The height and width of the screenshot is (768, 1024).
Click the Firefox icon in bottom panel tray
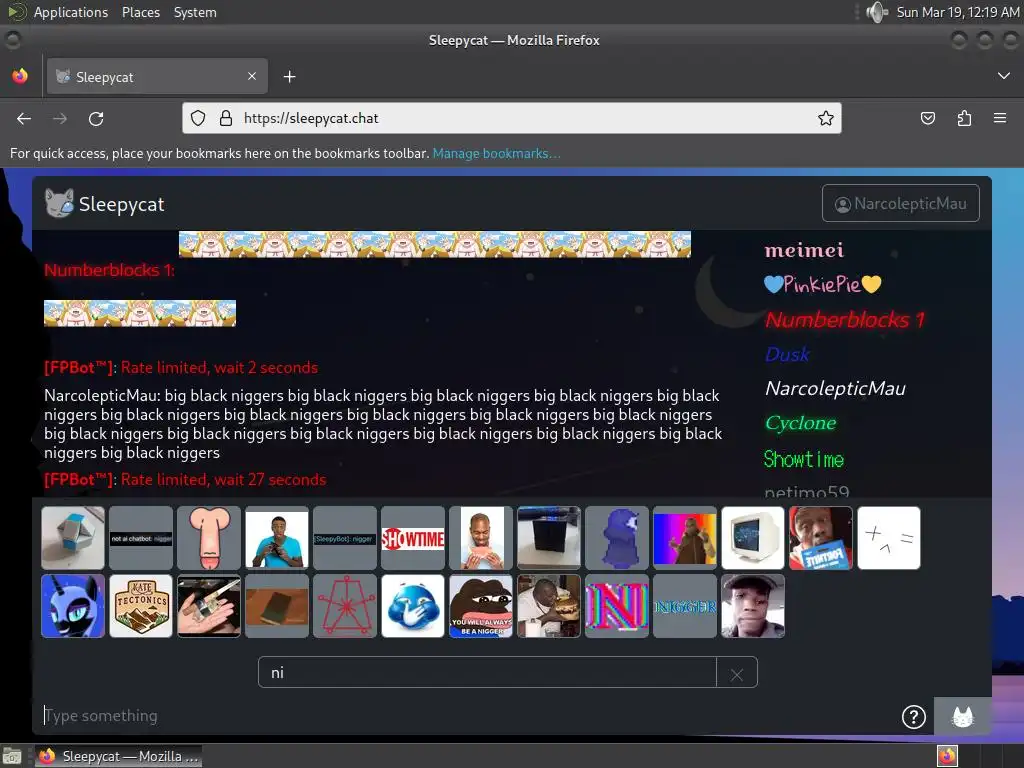pyautogui.click(x=947, y=756)
